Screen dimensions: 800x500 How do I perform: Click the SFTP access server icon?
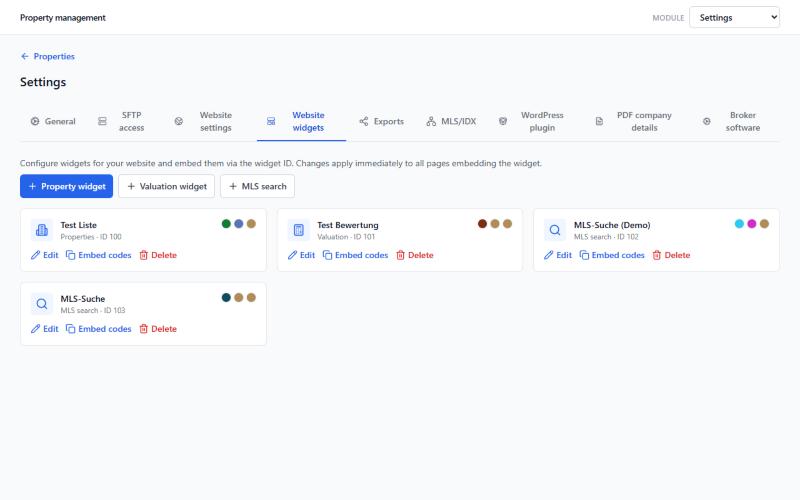pyautogui.click(x=103, y=121)
